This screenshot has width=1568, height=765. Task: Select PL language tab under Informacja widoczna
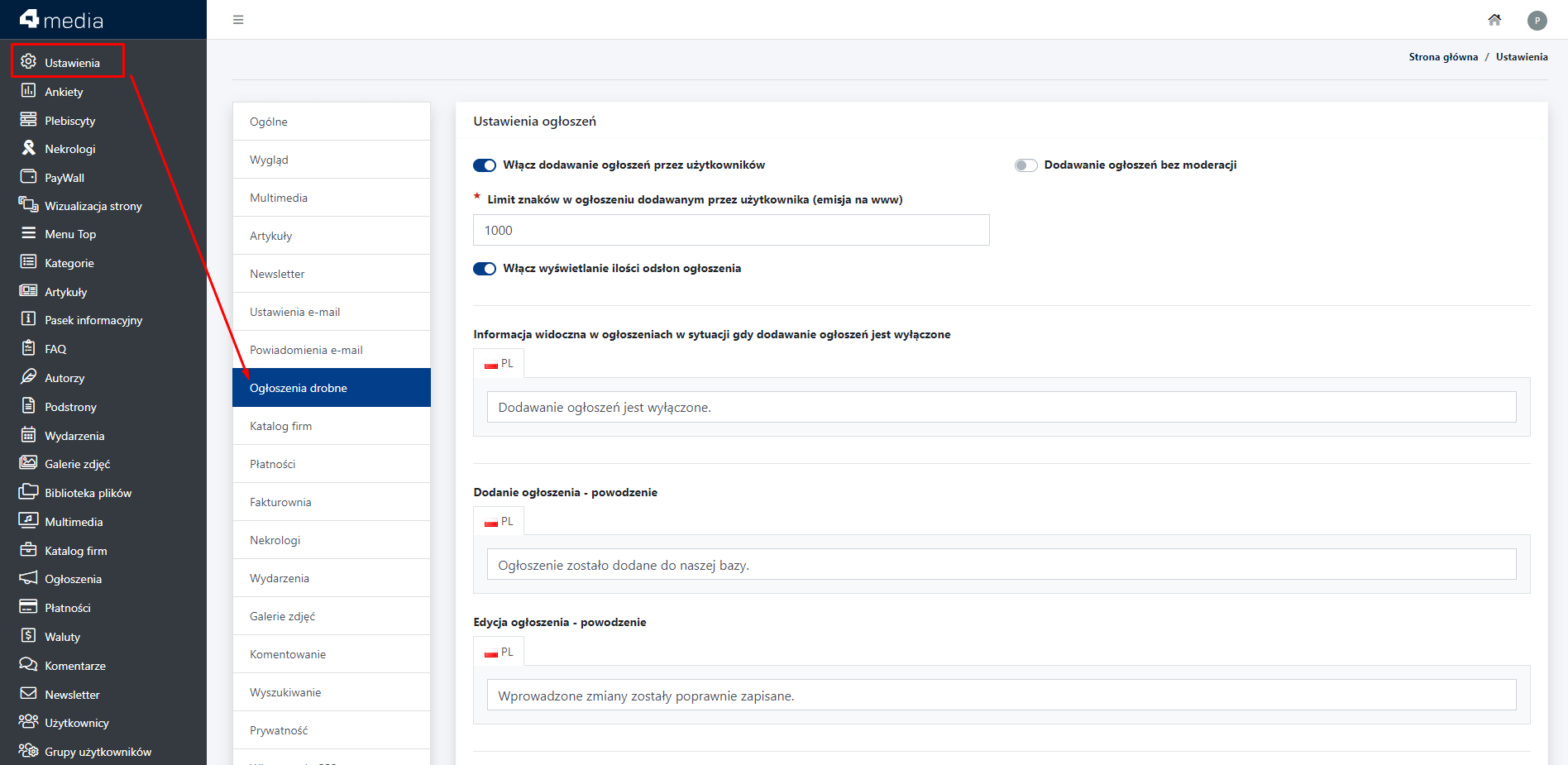499,363
